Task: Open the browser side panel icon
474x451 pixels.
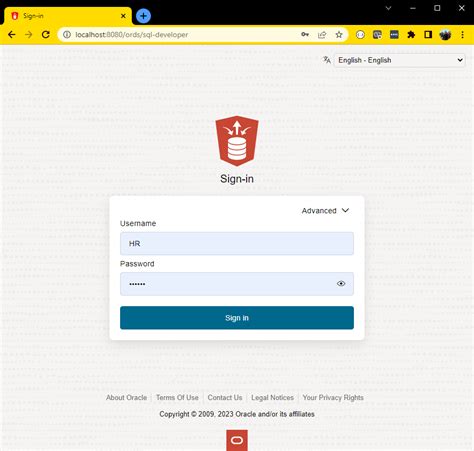Action: (428, 35)
